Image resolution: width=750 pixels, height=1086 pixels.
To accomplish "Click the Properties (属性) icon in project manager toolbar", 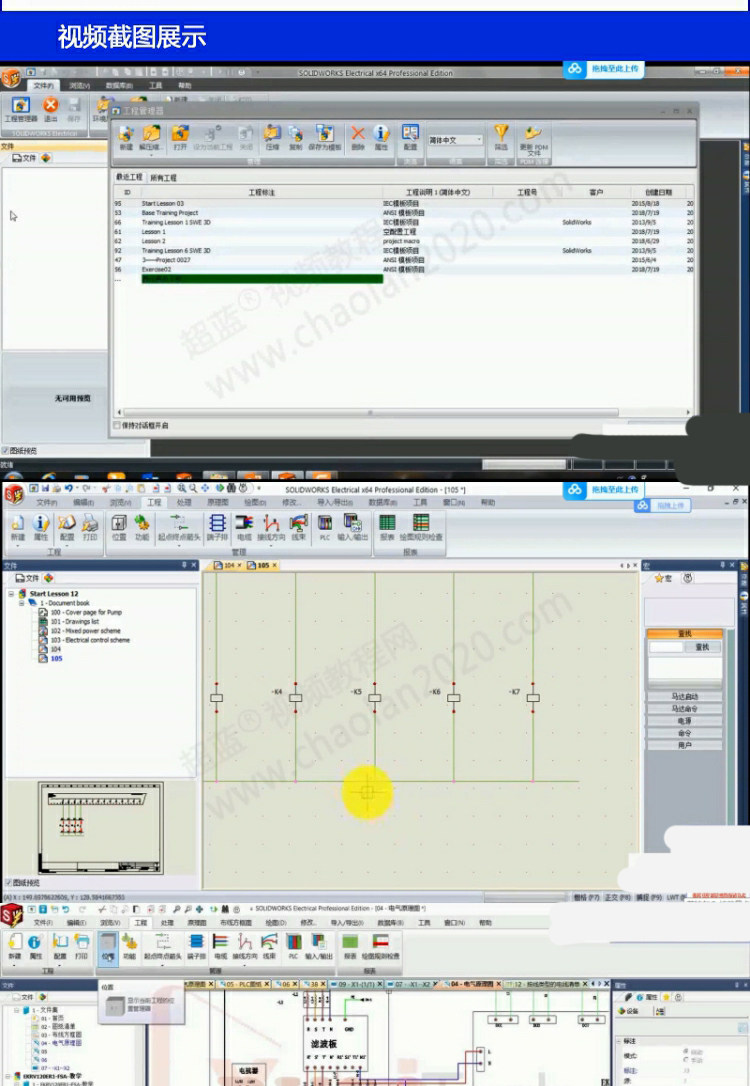I will (x=381, y=137).
